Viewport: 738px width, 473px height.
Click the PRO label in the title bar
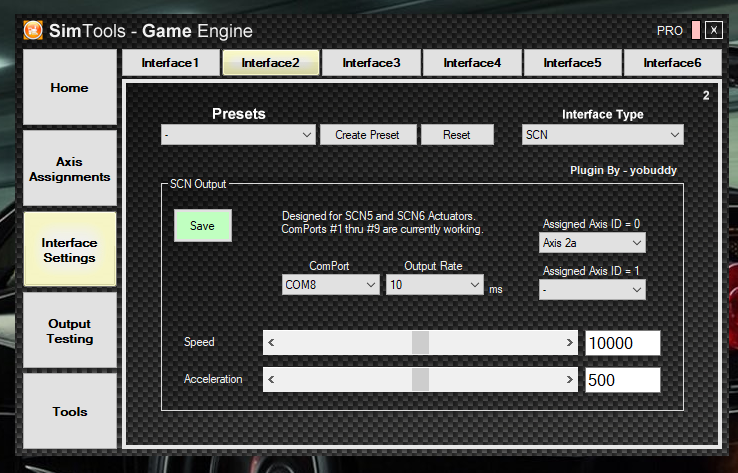[670, 31]
